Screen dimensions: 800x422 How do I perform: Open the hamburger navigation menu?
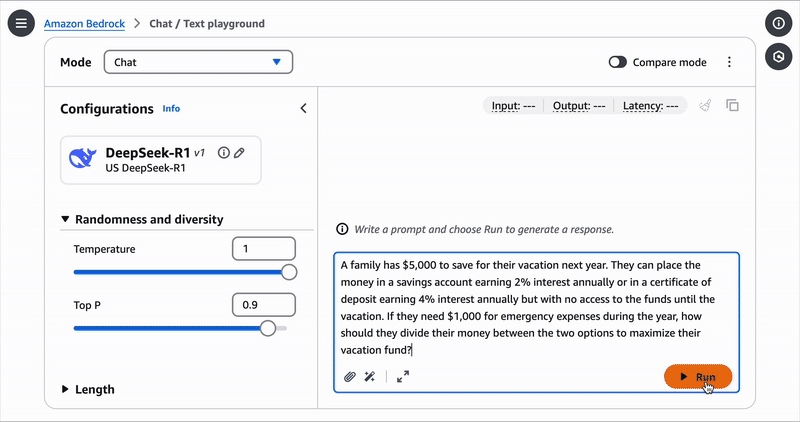tap(20, 22)
